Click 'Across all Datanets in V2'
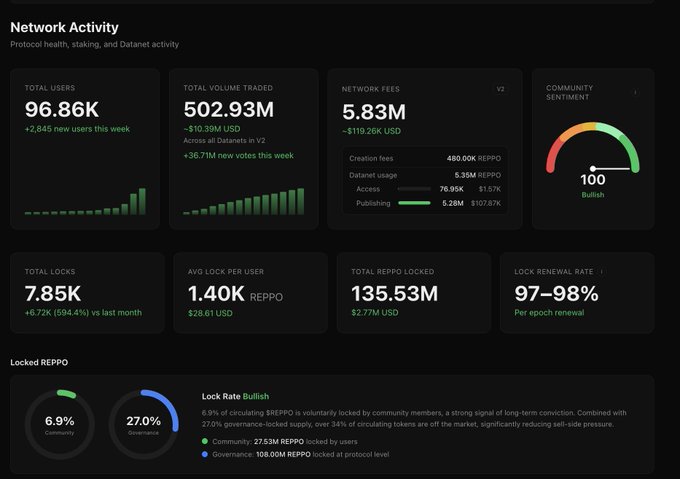Viewport: 680px width, 479px height. (x=224, y=140)
